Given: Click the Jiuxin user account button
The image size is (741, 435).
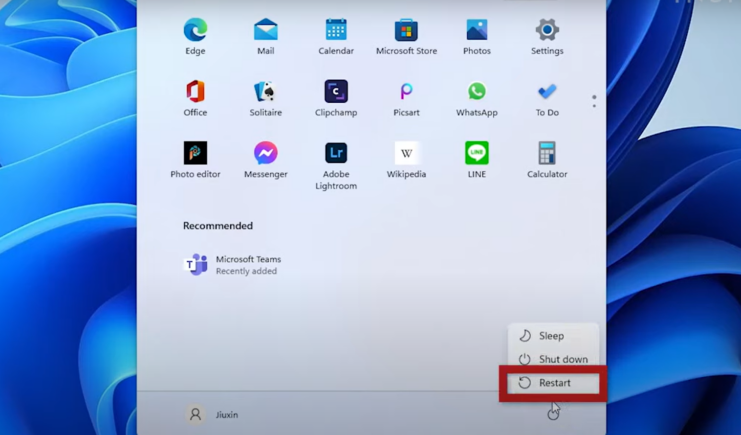Looking at the screenshot, I should point(212,415).
